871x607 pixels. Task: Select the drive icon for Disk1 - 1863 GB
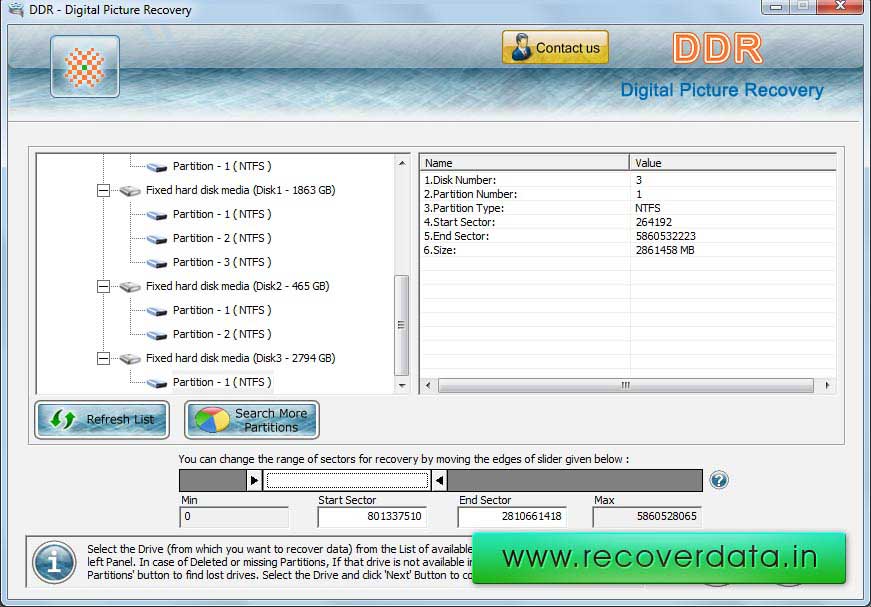point(129,190)
